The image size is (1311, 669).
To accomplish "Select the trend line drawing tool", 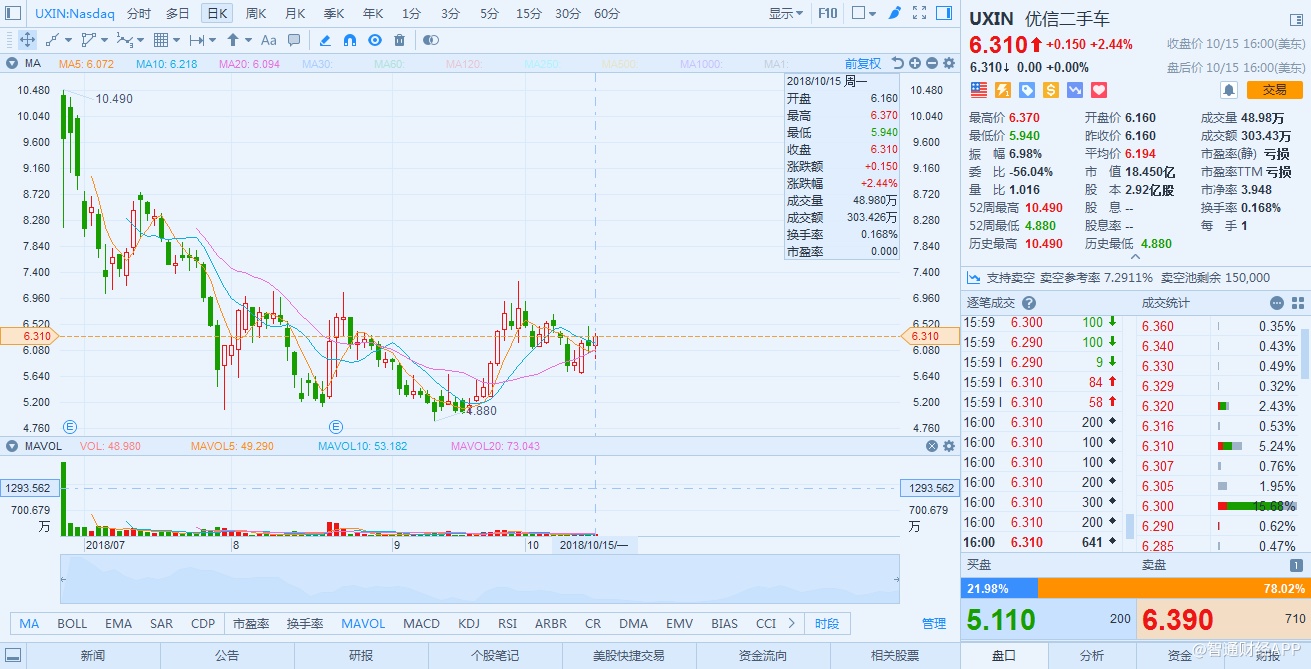I will click(x=52, y=40).
